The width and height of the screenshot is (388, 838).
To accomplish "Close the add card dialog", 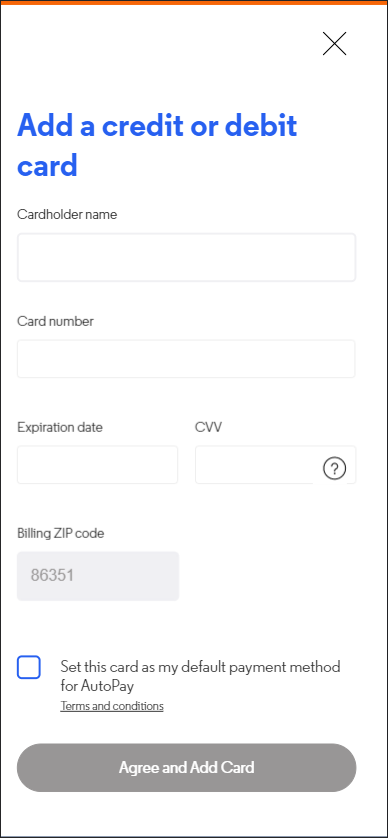I will pyautogui.click(x=335, y=43).
